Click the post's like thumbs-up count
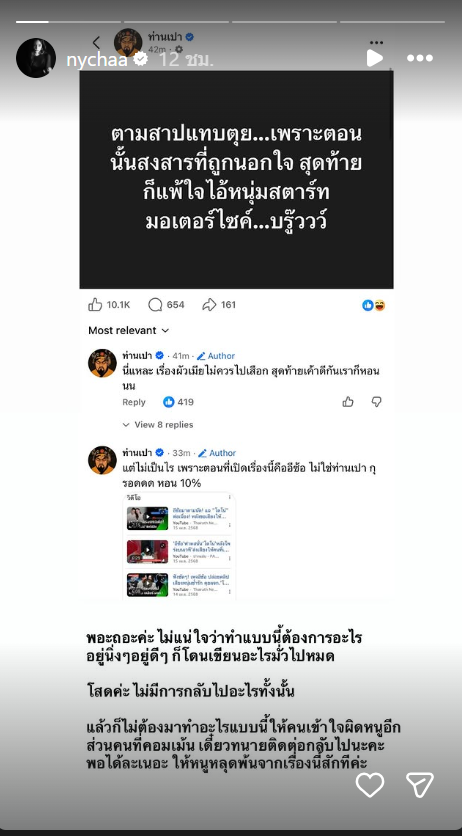The width and height of the screenshot is (462, 836). (109, 305)
